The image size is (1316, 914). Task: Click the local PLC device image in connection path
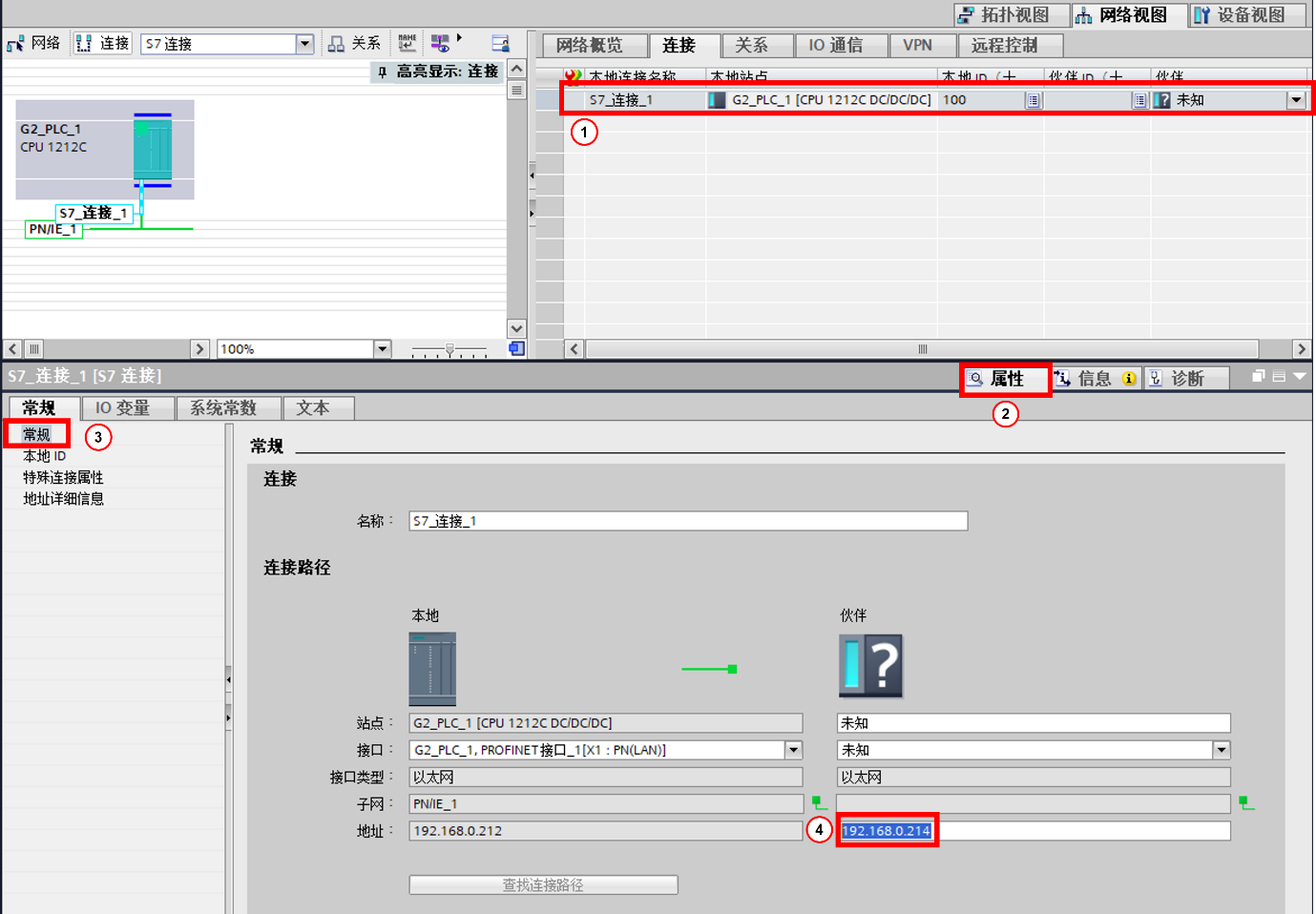pyautogui.click(x=432, y=668)
